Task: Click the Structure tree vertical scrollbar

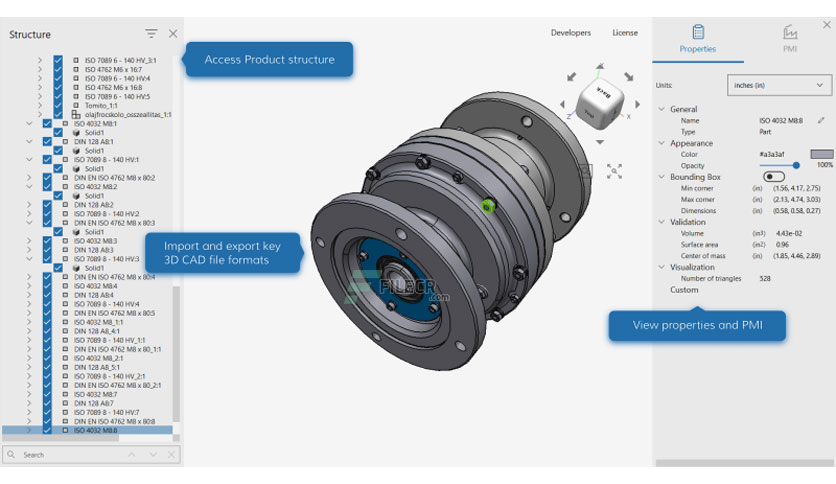Action: tap(176, 354)
